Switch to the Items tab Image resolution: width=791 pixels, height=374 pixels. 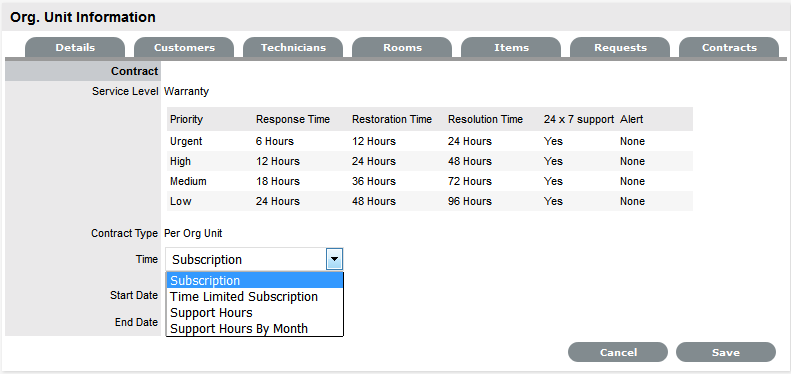(x=511, y=47)
